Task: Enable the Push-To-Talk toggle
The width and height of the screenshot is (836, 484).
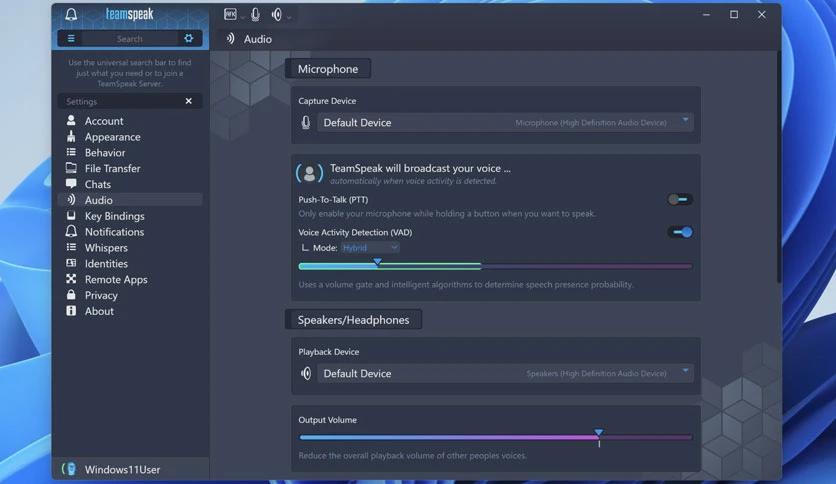Action: (x=680, y=199)
